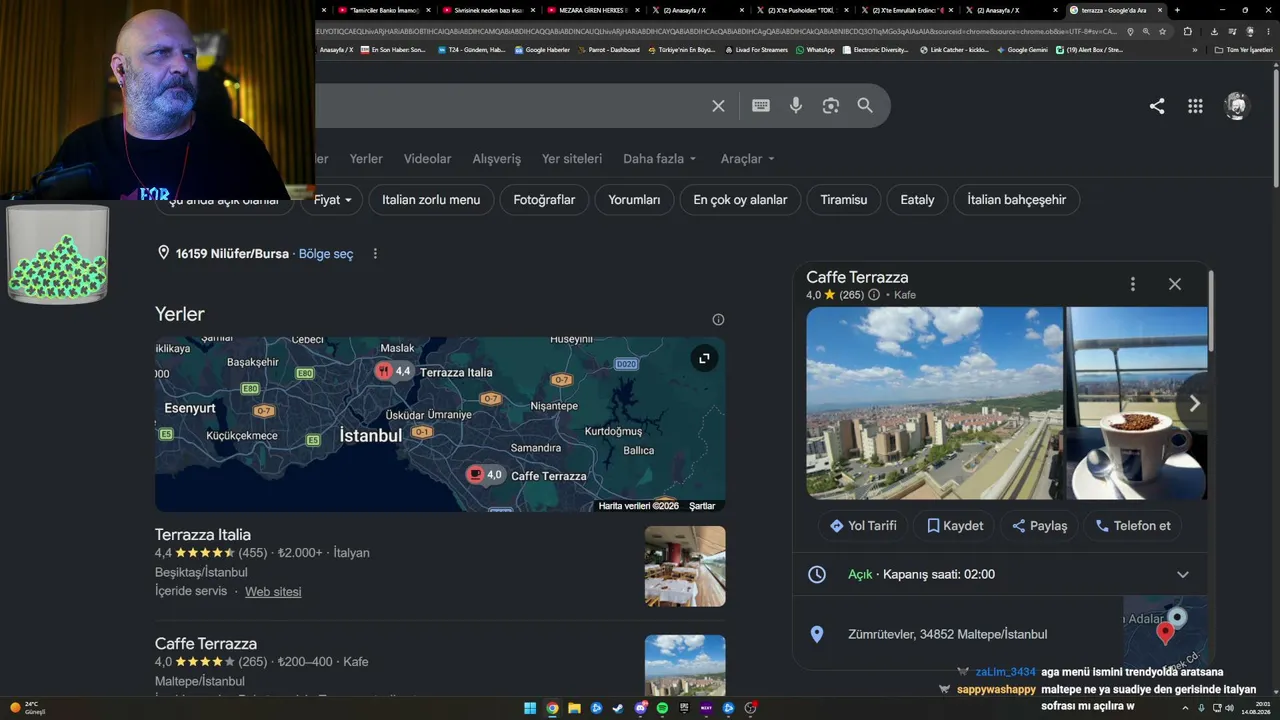Show hidden system tray icons
Image resolution: width=1280 pixels, height=720 pixels.
click(1186, 708)
